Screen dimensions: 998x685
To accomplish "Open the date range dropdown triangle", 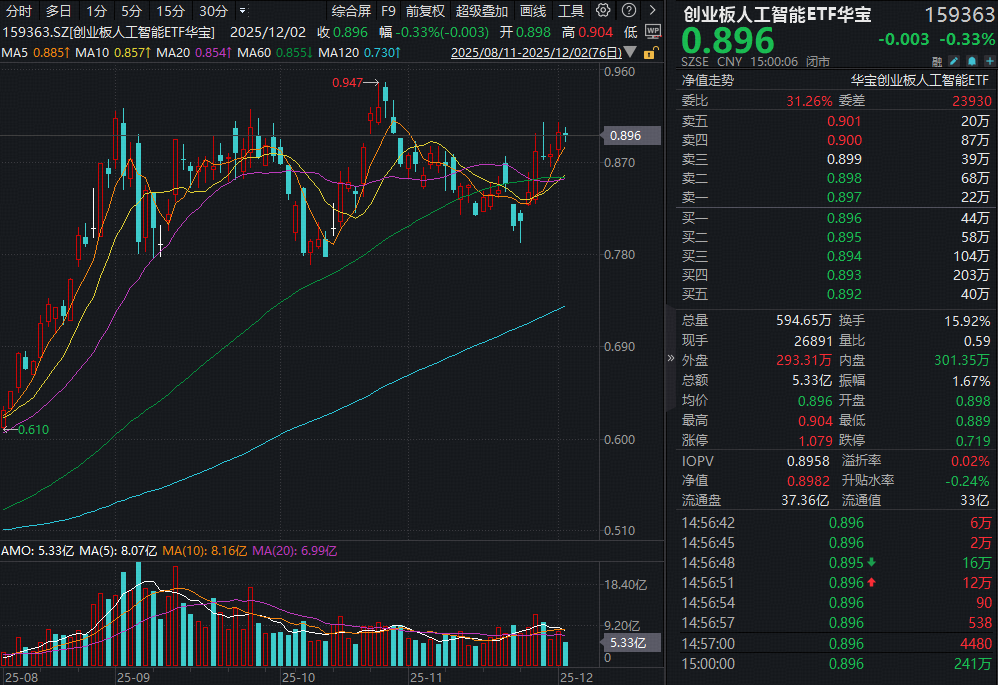I will tap(632, 53).
